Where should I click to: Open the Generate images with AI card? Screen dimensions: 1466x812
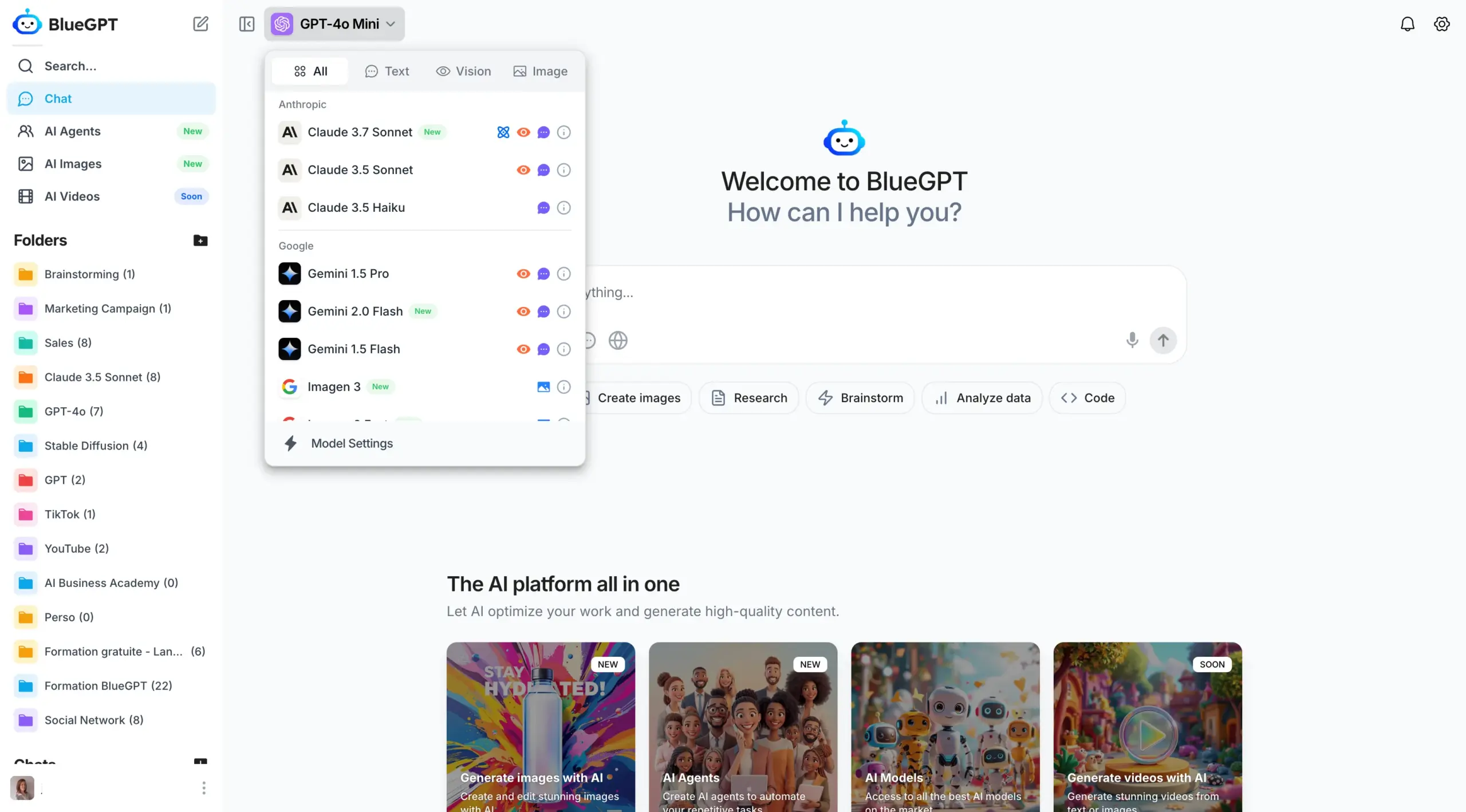pos(541,727)
